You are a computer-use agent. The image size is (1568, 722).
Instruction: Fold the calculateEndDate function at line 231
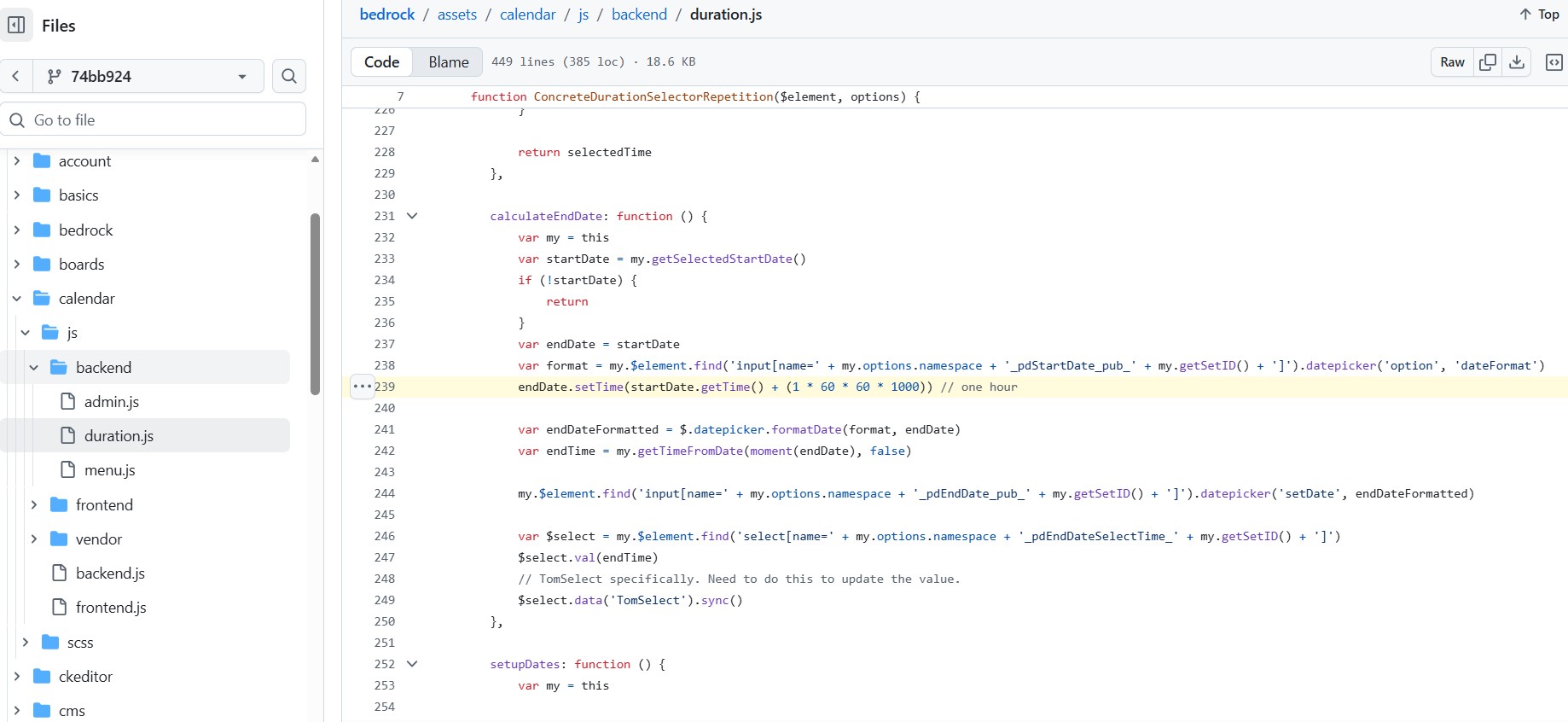[412, 216]
